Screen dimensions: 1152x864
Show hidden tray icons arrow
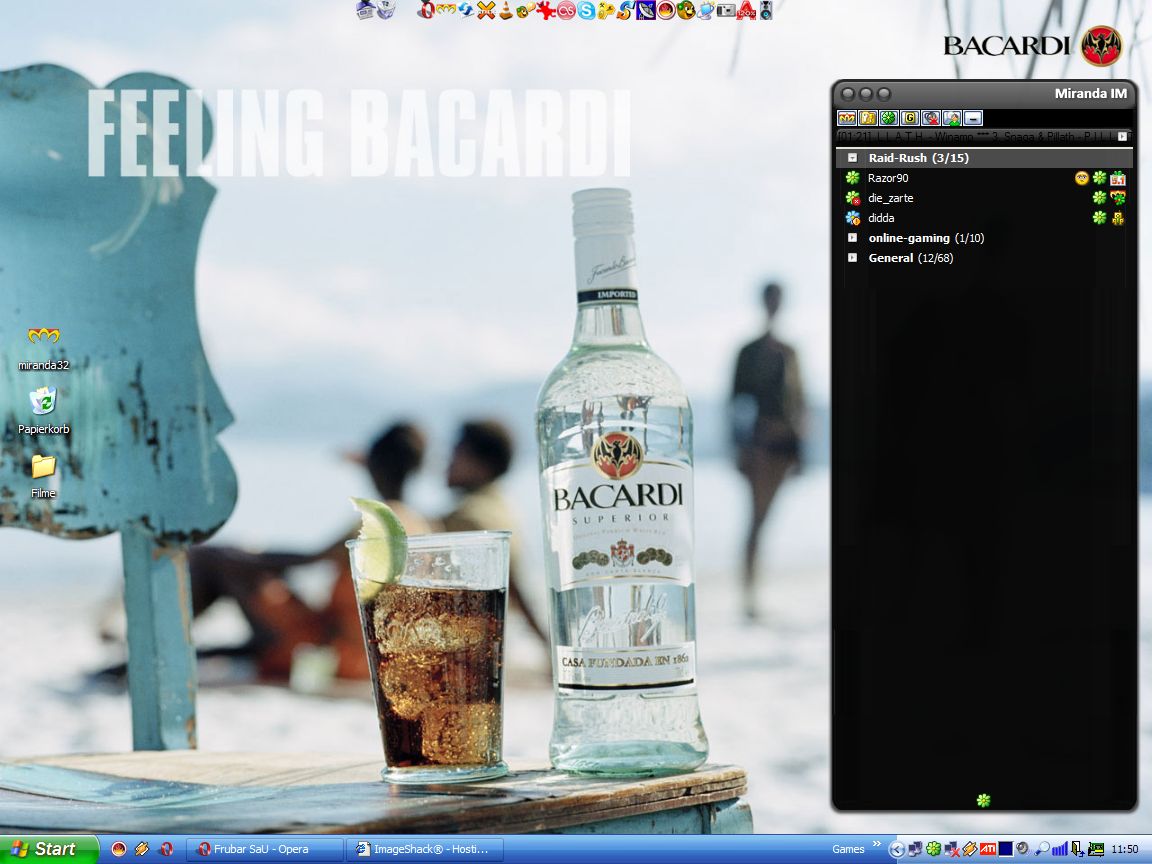coord(896,849)
